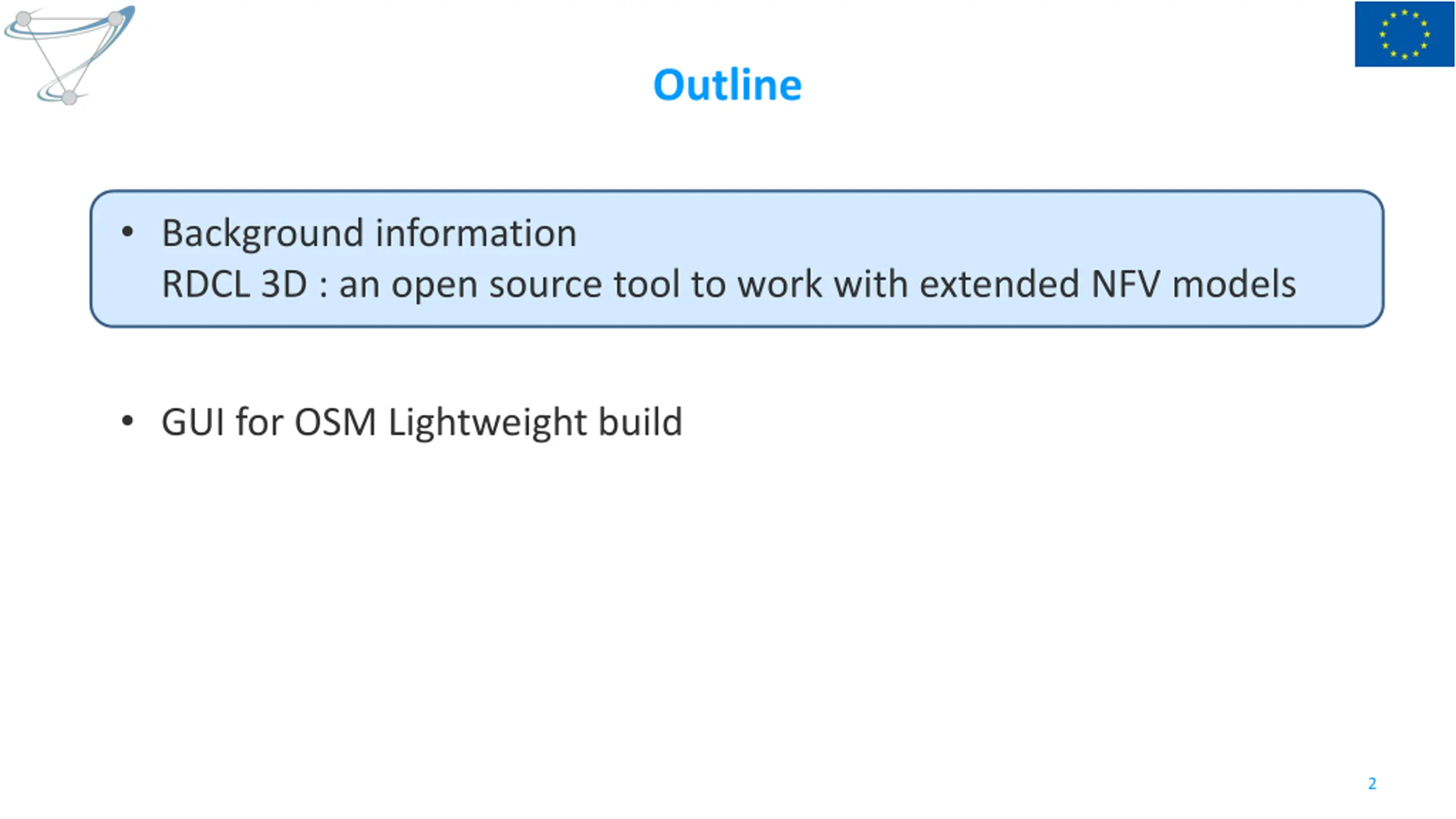This screenshot has width=1456, height=819.
Task: Click the triangle network logo
Action: (69, 55)
